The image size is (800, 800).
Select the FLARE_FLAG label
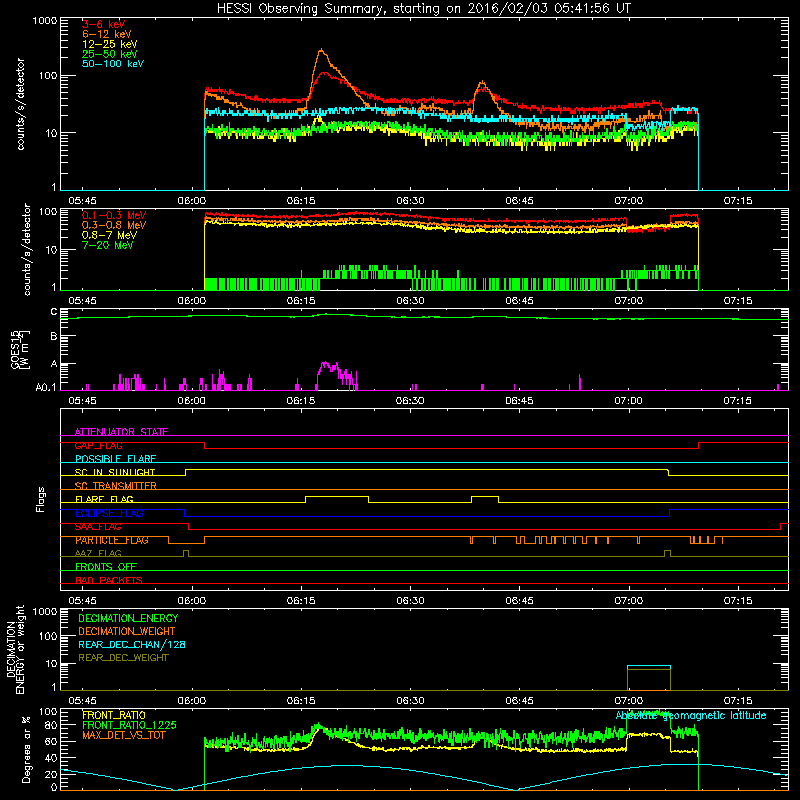(x=104, y=499)
